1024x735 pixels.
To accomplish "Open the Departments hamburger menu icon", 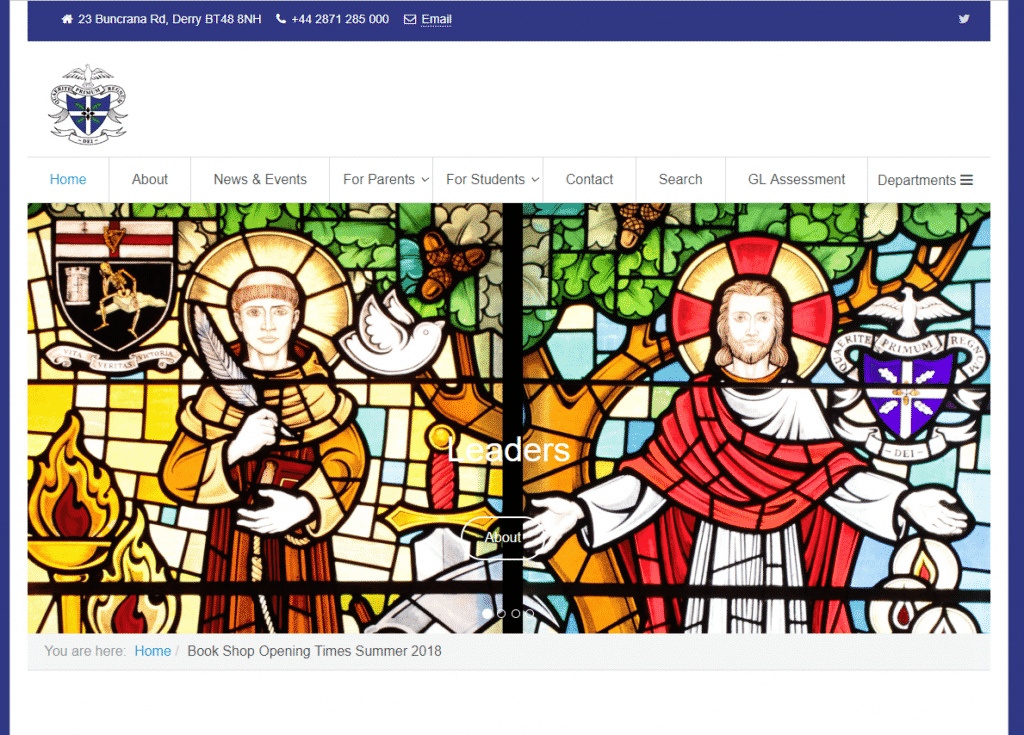I will [x=967, y=180].
